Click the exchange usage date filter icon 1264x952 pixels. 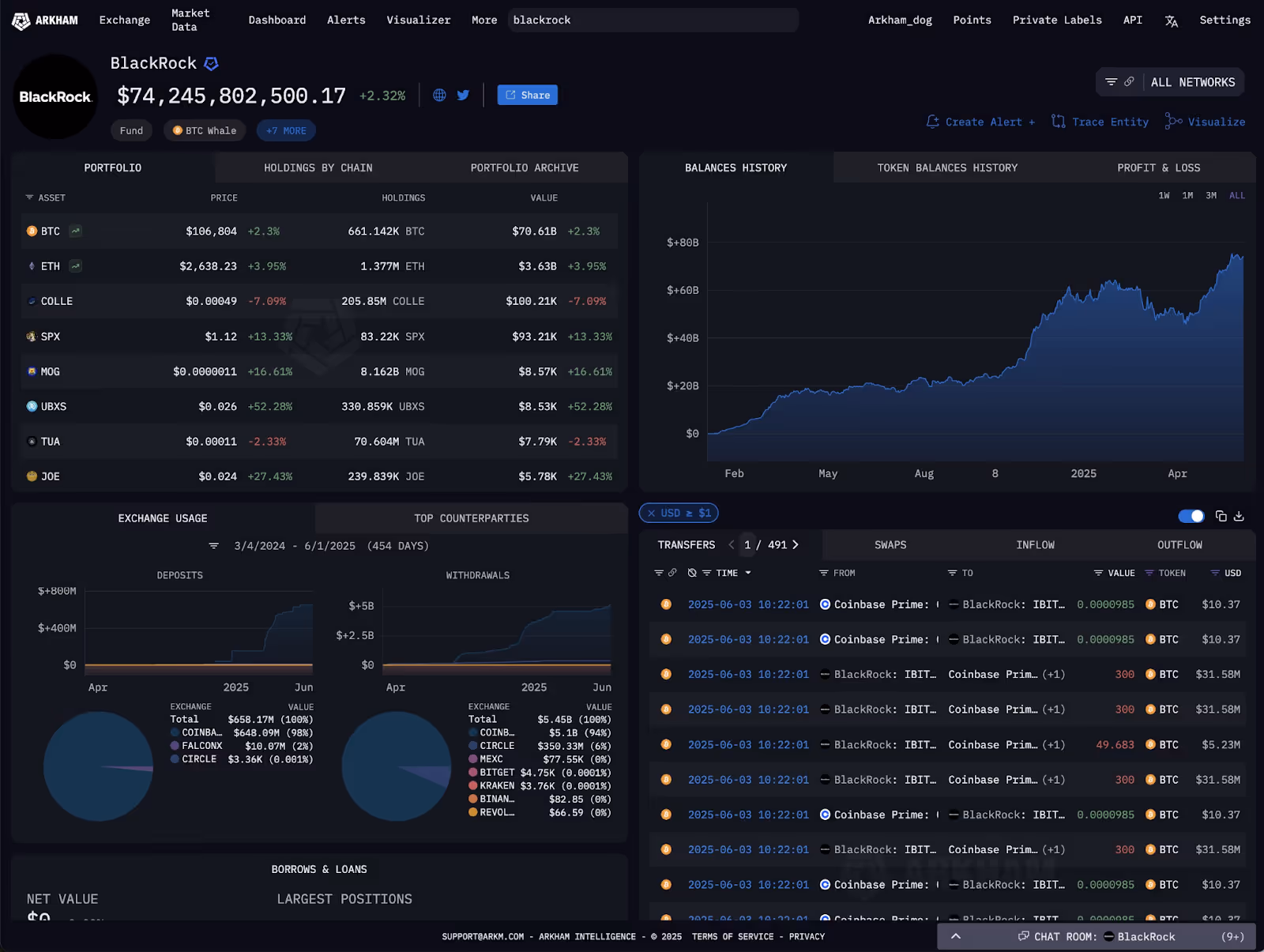pyautogui.click(x=213, y=546)
